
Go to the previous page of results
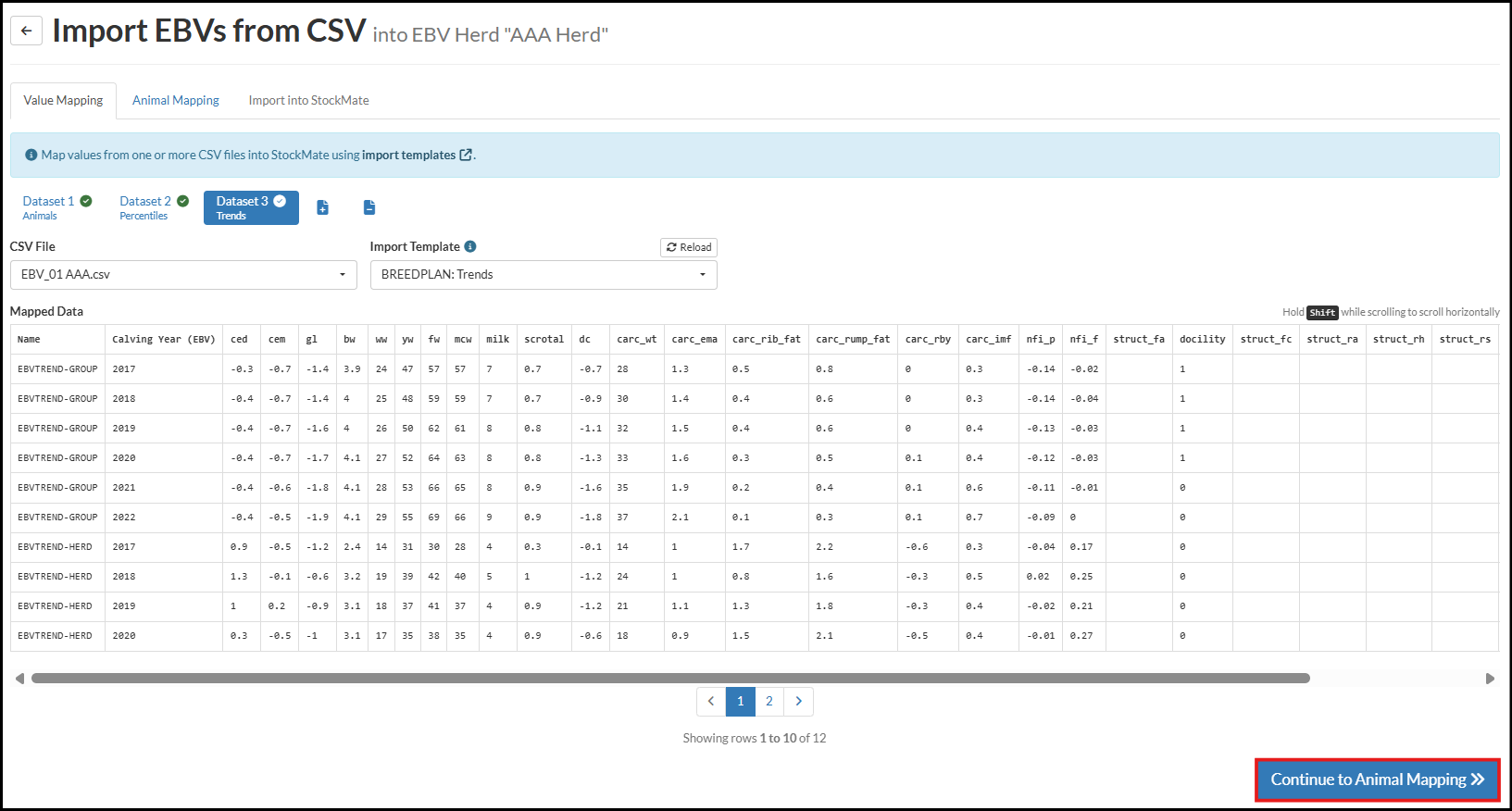coord(711,702)
